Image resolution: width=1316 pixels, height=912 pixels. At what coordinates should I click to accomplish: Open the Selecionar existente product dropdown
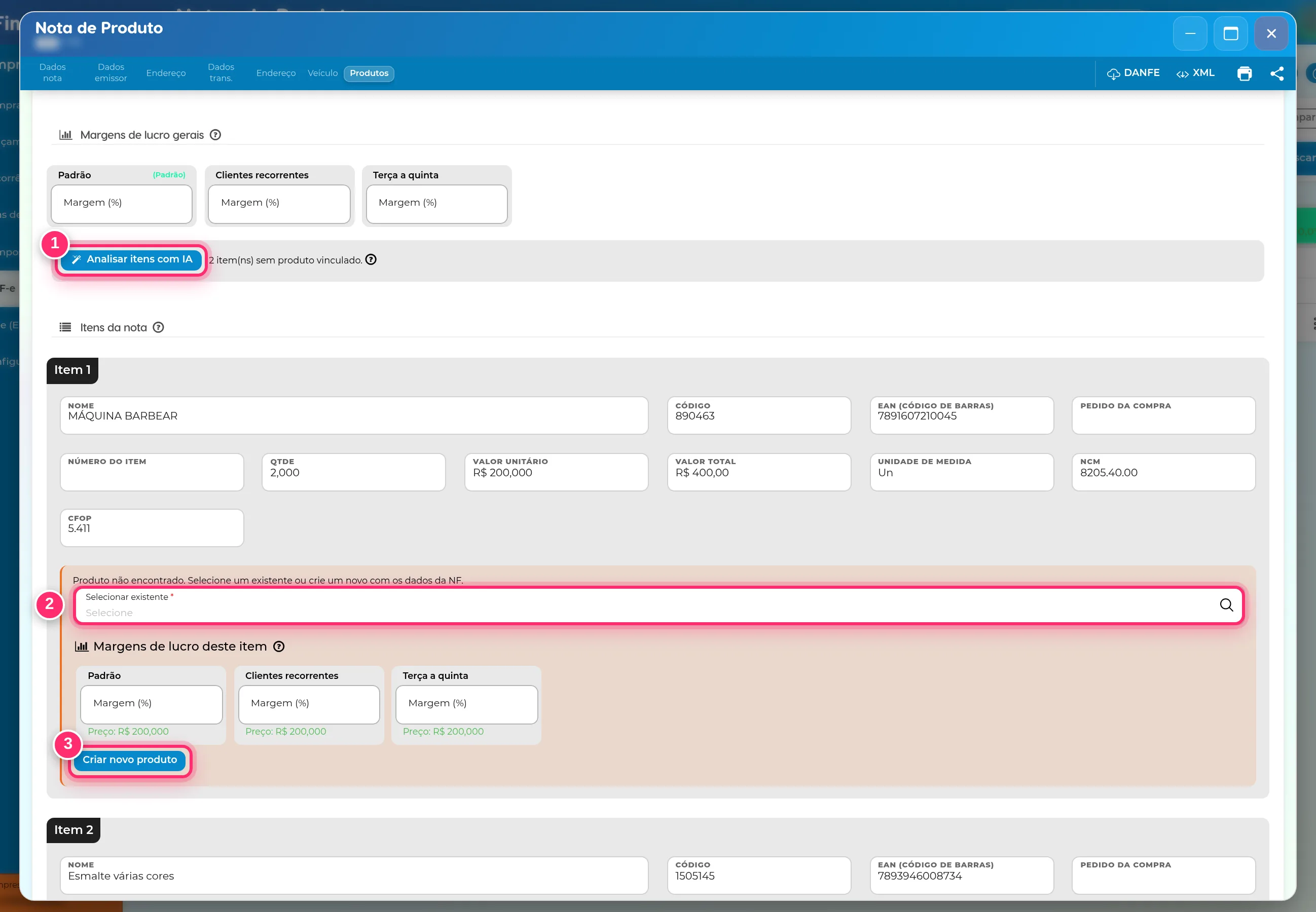(x=659, y=605)
